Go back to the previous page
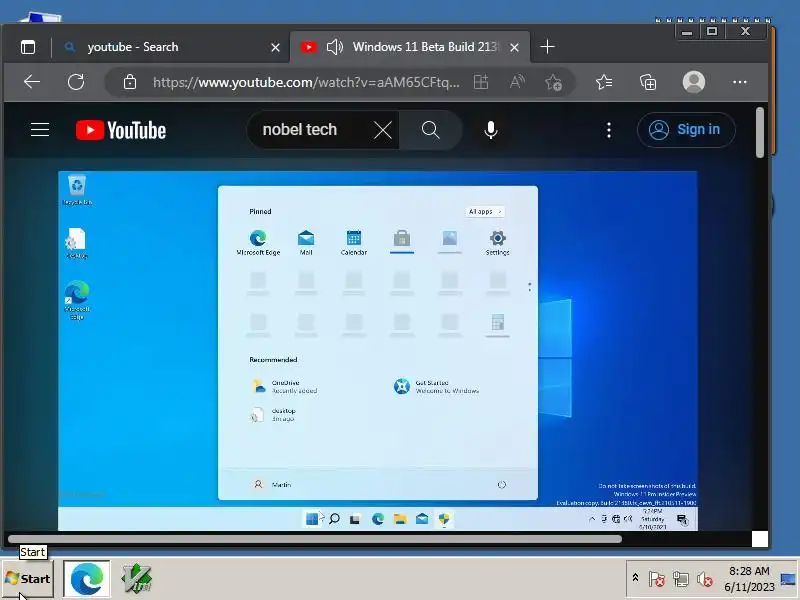 32,82
